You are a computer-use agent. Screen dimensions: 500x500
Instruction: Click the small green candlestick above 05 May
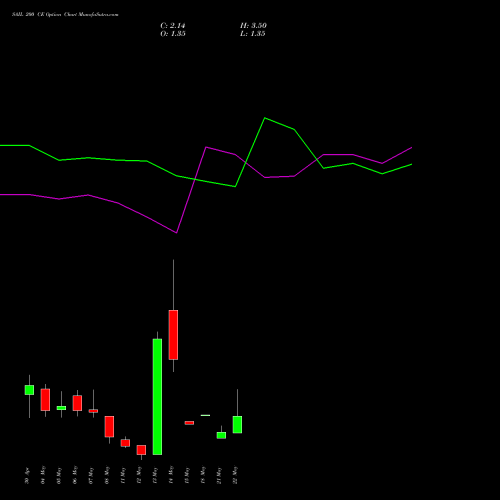(x=61, y=408)
